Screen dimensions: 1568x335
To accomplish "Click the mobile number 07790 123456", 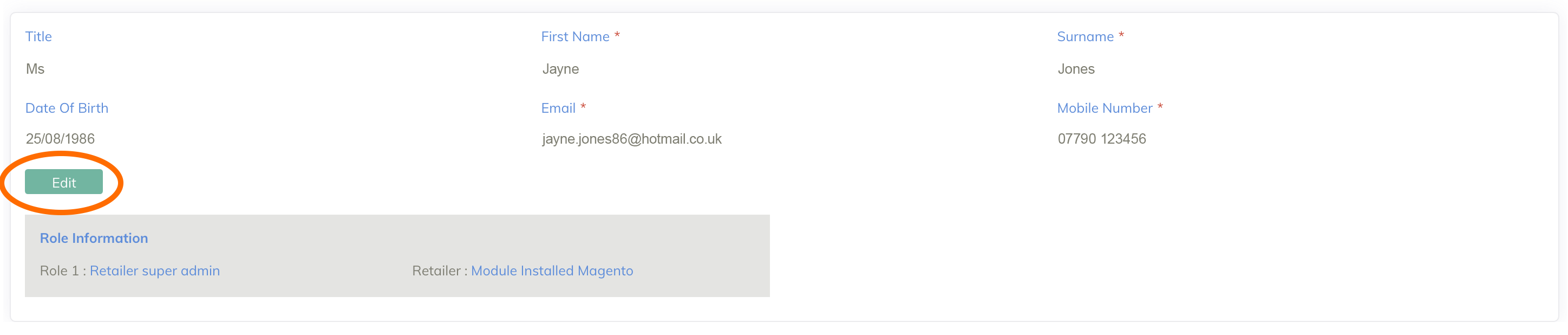I will pyautogui.click(x=1101, y=139).
